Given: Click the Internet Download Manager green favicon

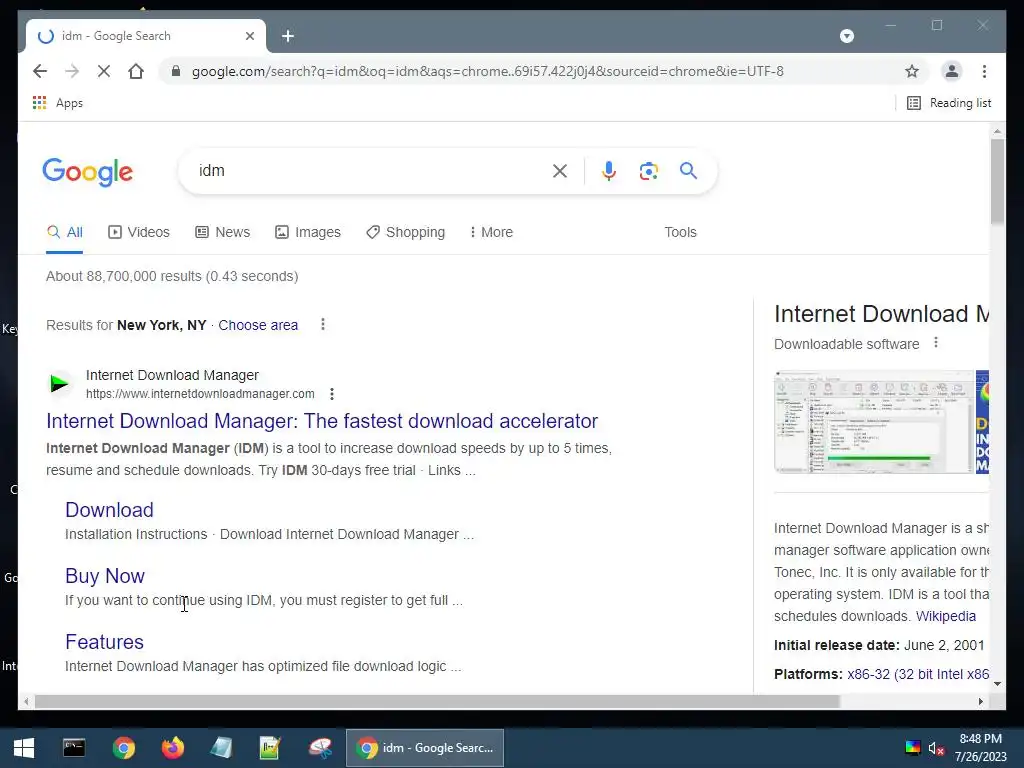Looking at the screenshot, I should tap(59, 383).
